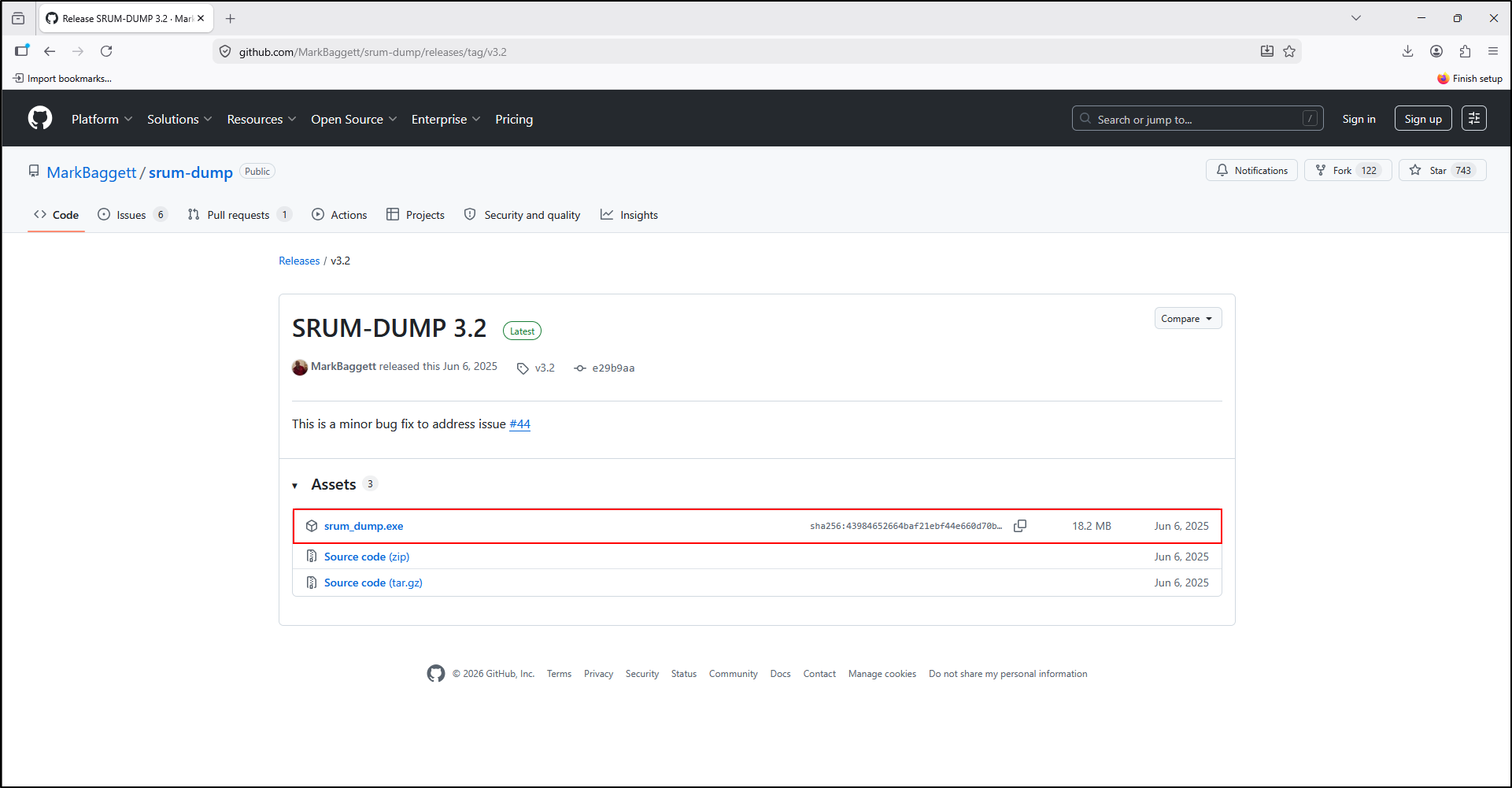The width and height of the screenshot is (1512, 788).
Task: Download Source code (zip)
Action: (x=367, y=557)
